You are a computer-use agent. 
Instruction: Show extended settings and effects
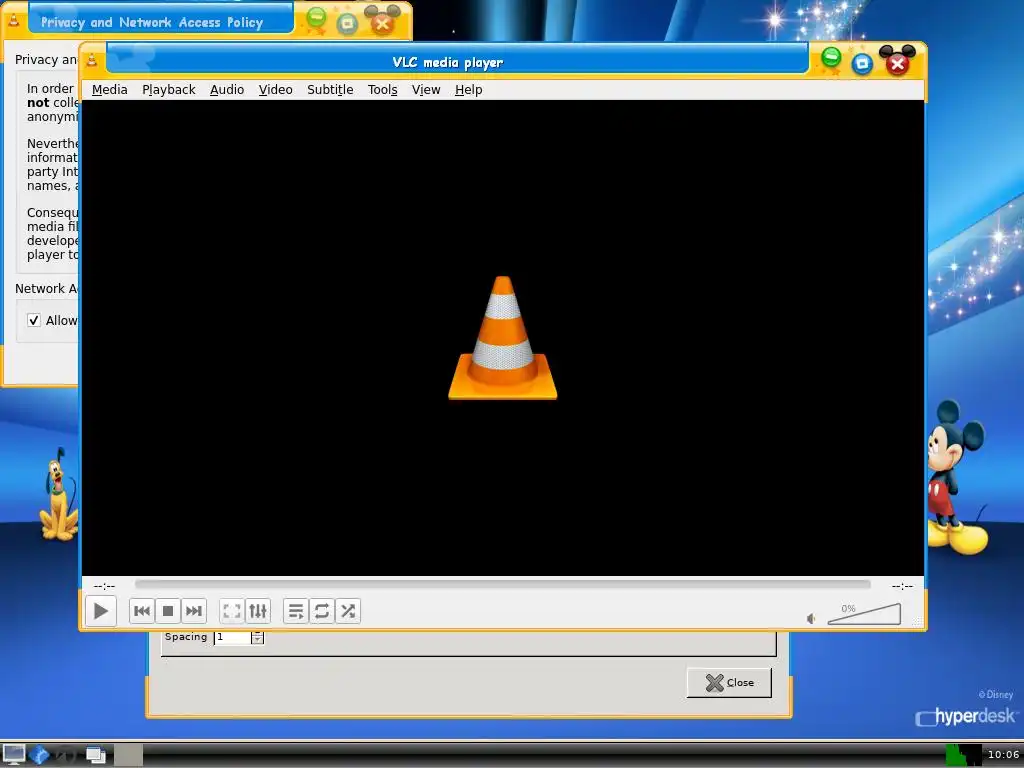(258, 611)
